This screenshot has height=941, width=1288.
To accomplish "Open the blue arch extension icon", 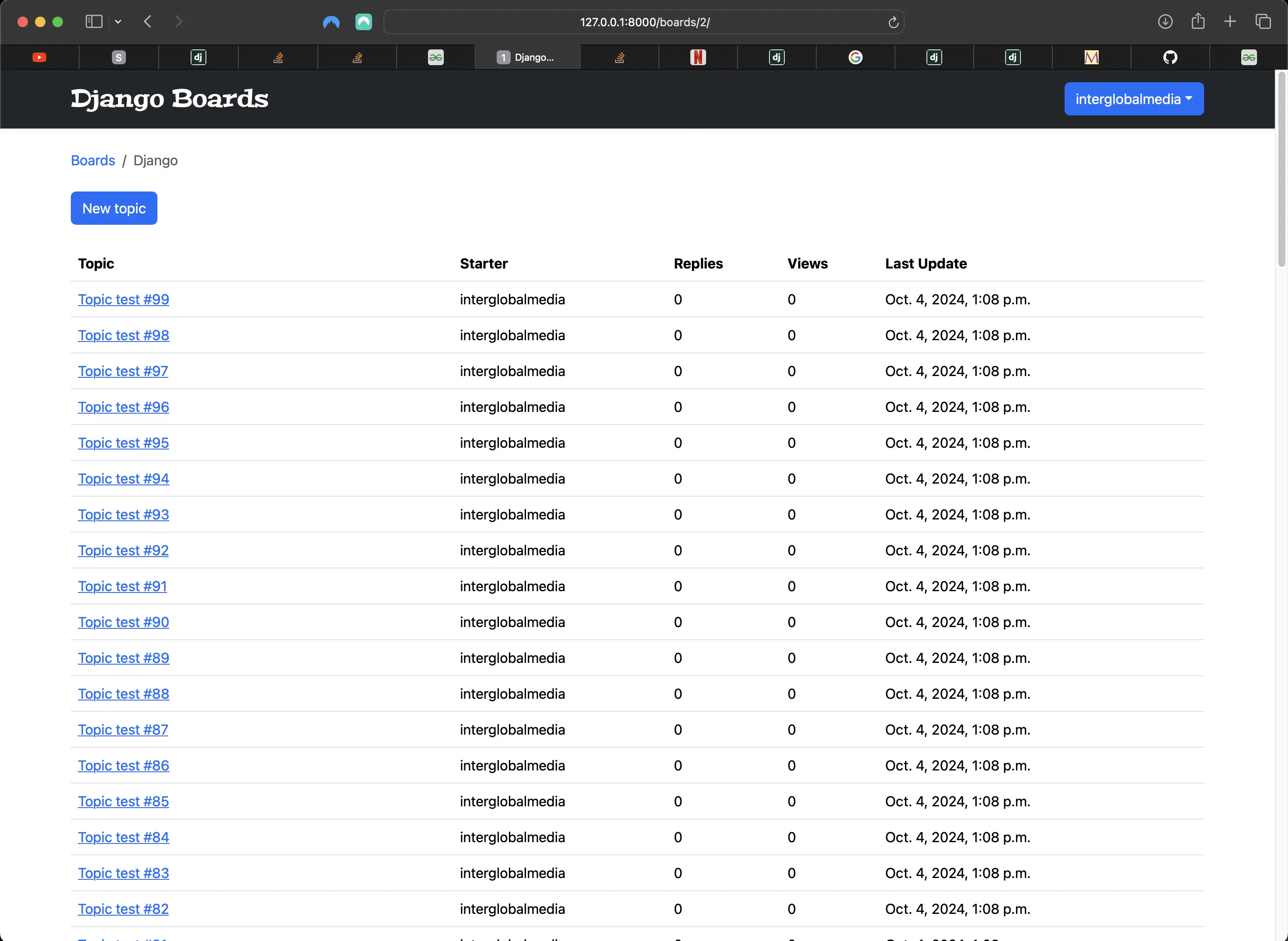I will [x=331, y=22].
